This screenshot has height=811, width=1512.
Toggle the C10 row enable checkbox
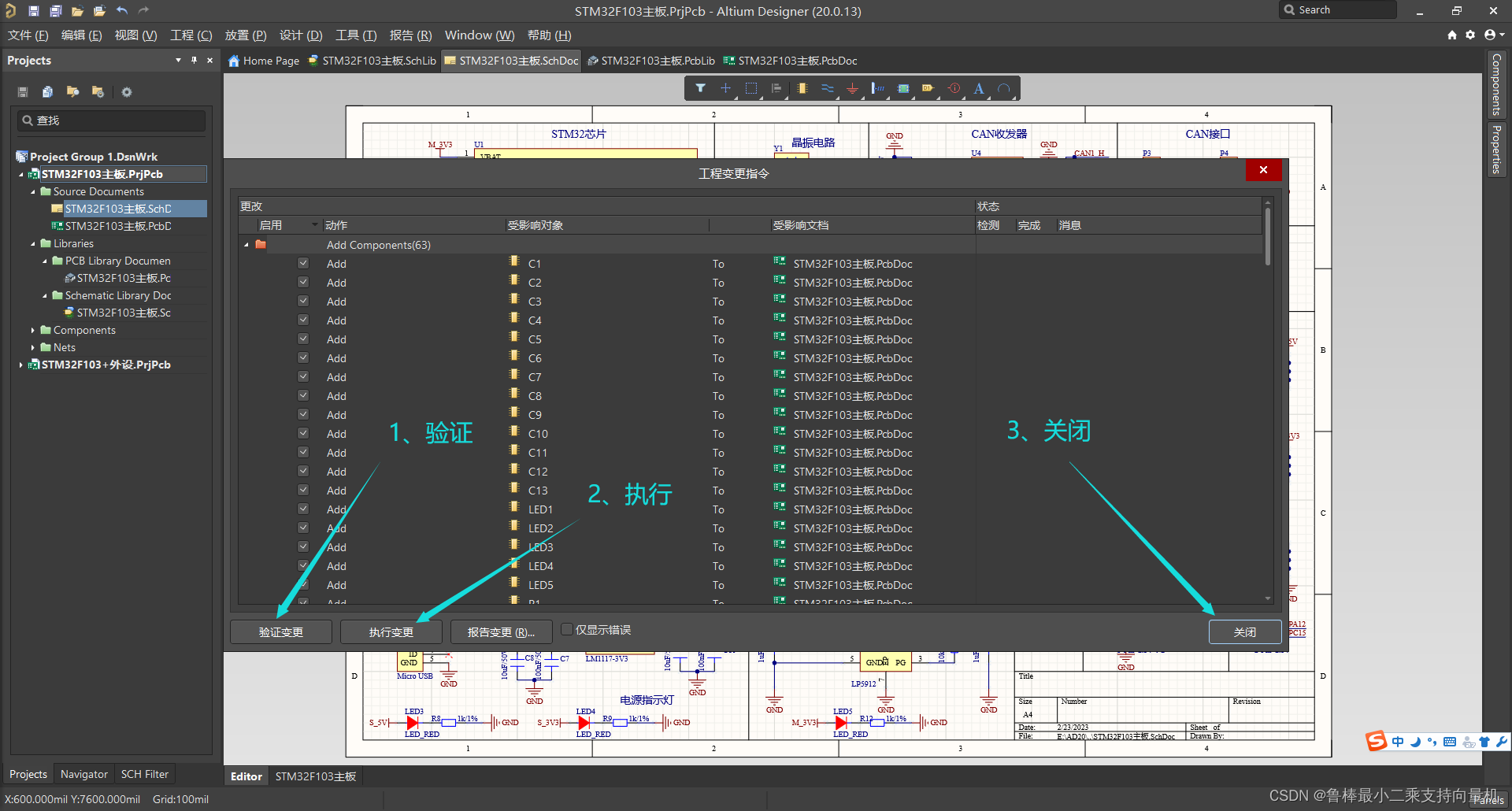pyautogui.click(x=303, y=433)
